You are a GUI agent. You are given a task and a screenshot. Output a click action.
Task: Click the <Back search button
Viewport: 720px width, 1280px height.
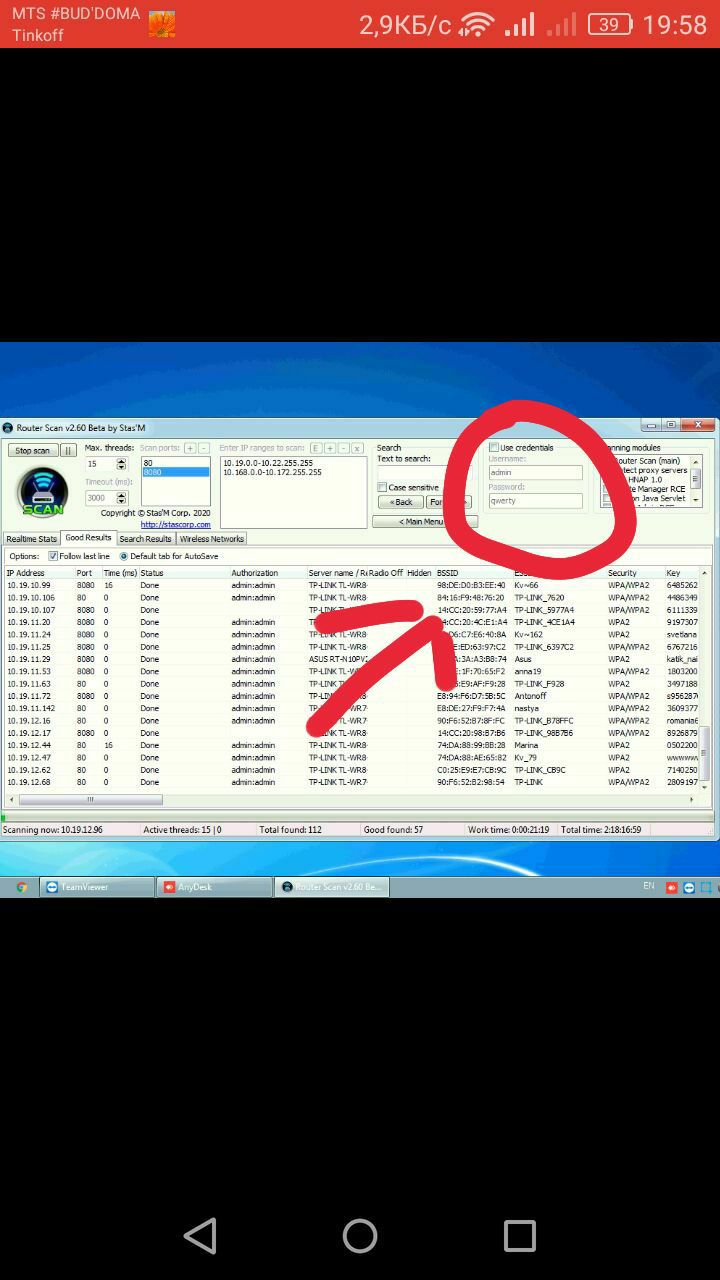pyautogui.click(x=401, y=502)
